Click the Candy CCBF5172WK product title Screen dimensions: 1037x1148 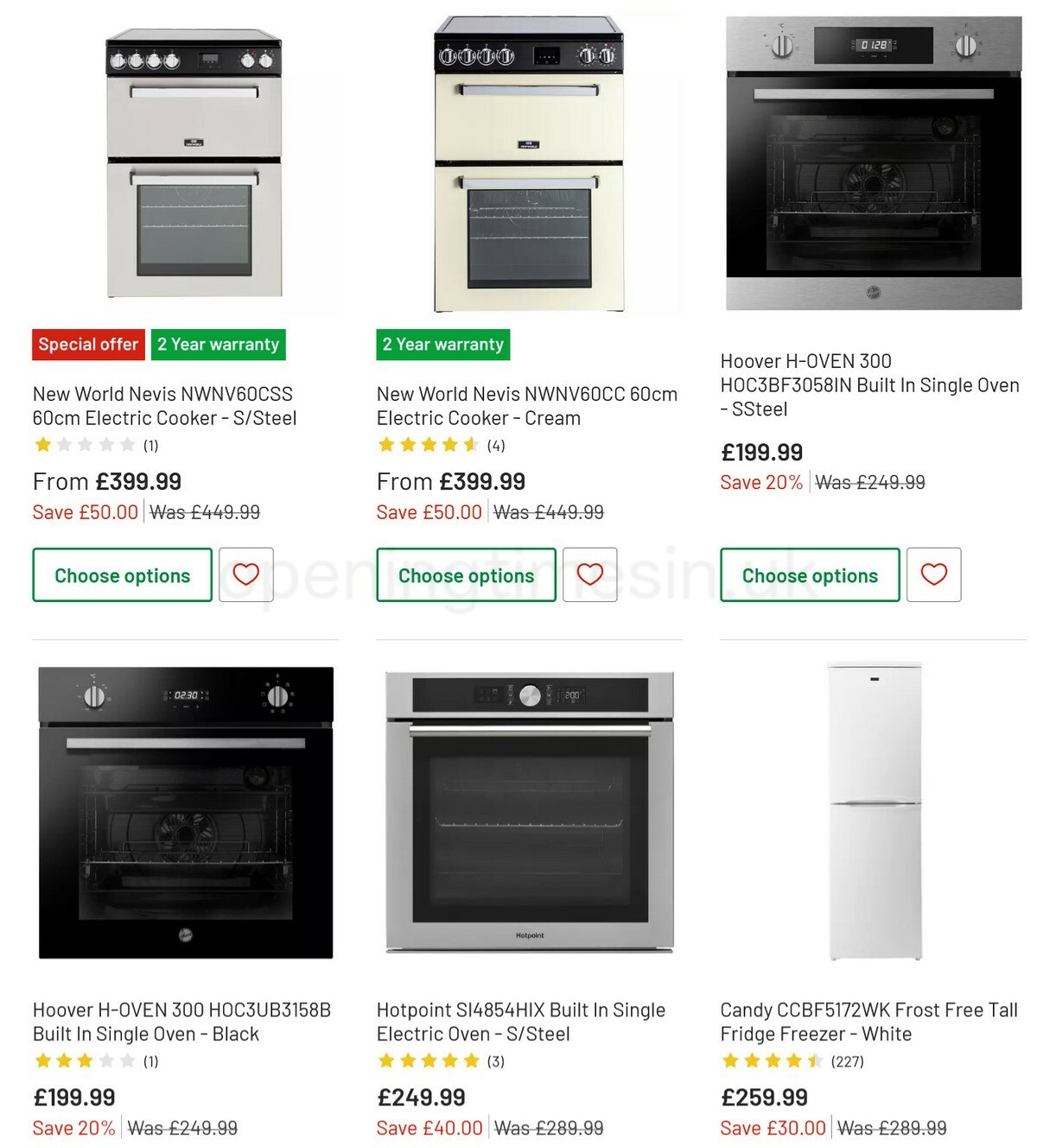[x=868, y=1020]
